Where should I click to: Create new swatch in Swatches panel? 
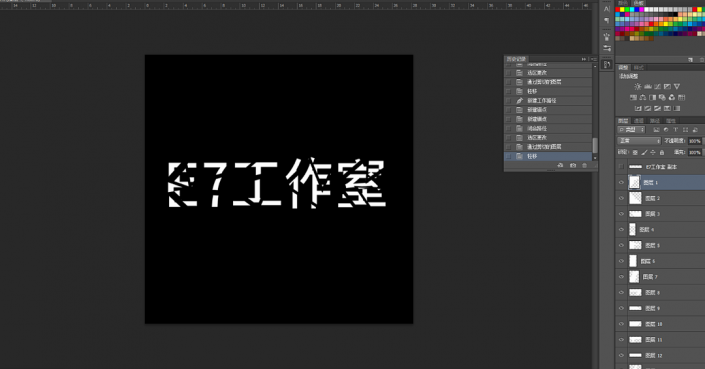(691, 59)
